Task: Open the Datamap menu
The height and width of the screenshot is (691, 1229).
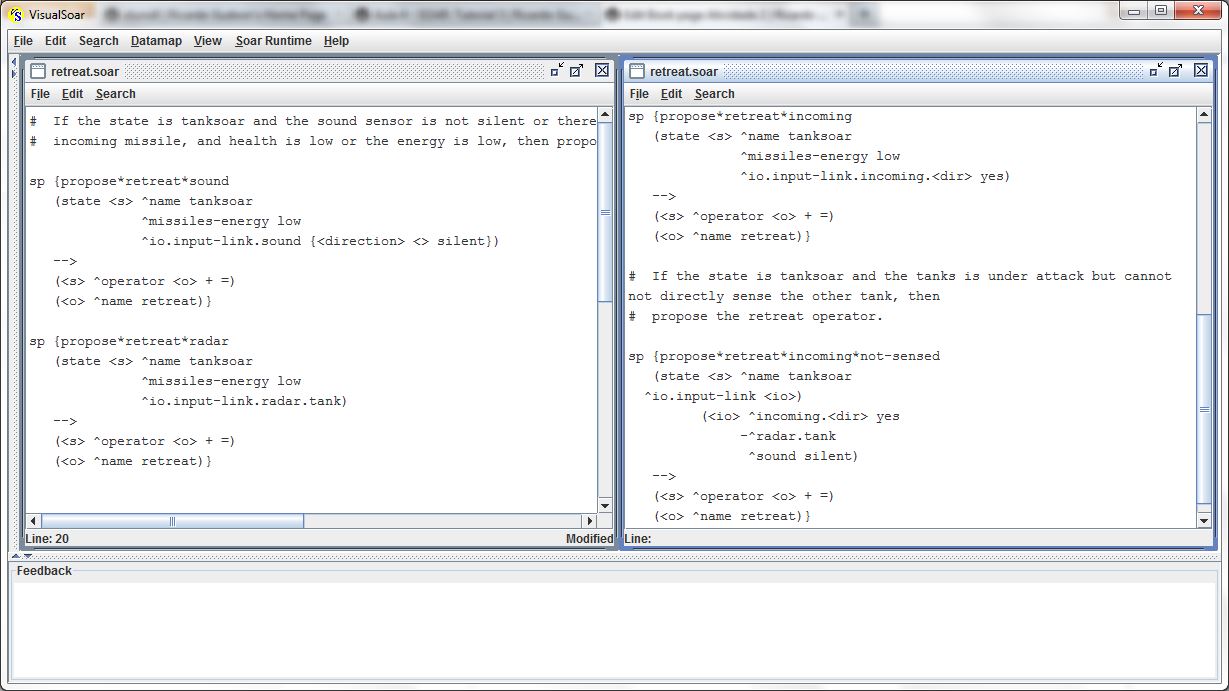Action: click(x=156, y=41)
